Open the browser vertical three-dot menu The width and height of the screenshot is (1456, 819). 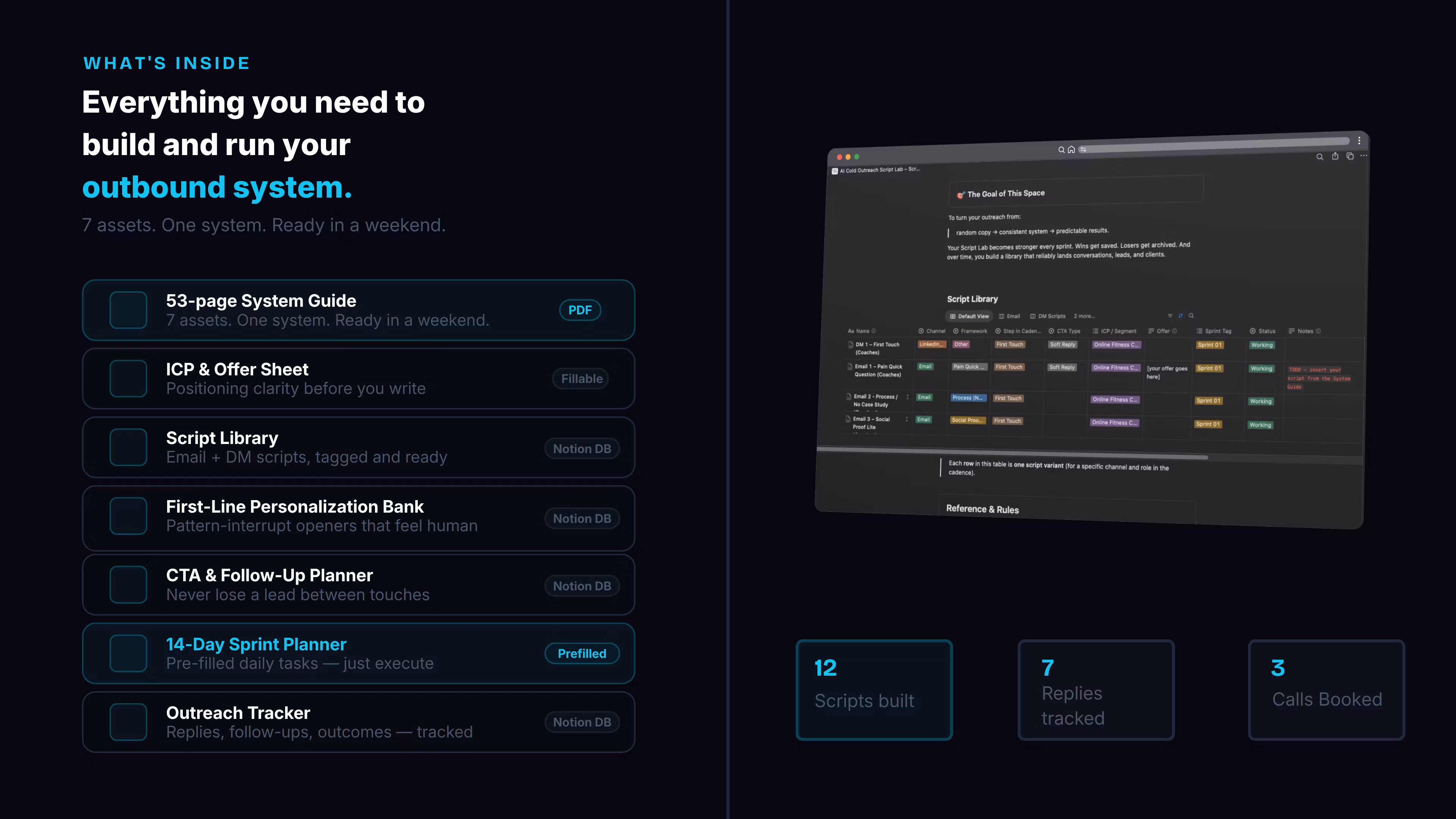pyautogui.click(x=1359, y=140)
